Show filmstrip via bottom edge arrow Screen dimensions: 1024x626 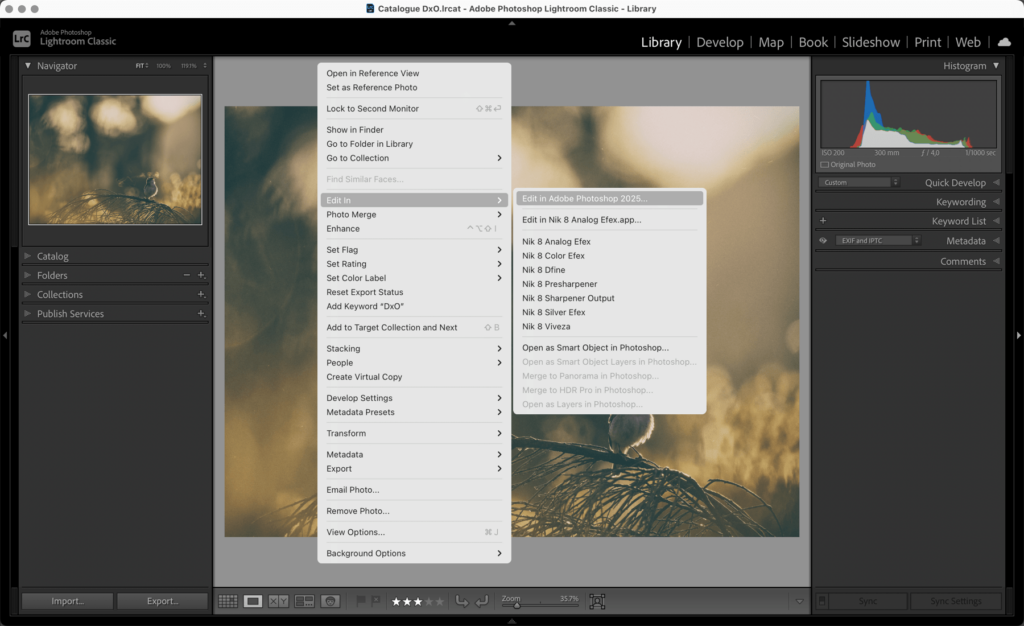[512, 621]
